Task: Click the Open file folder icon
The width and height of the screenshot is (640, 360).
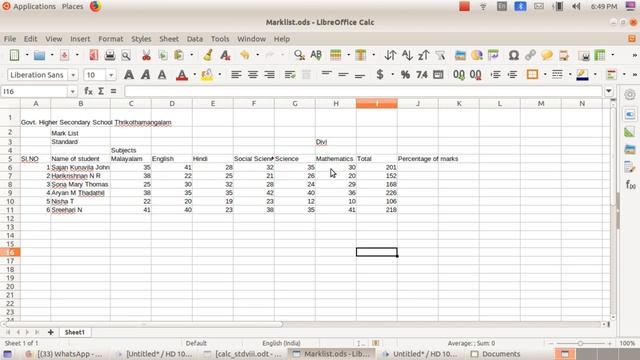Action: [x=39, y=55]
